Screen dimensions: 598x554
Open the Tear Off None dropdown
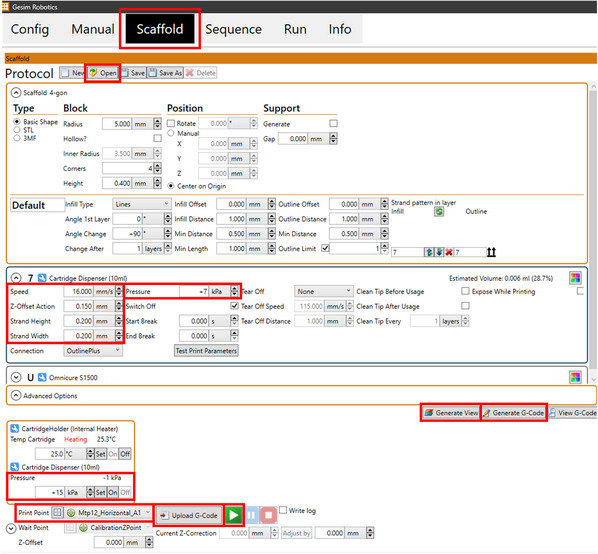click(323, 292)
